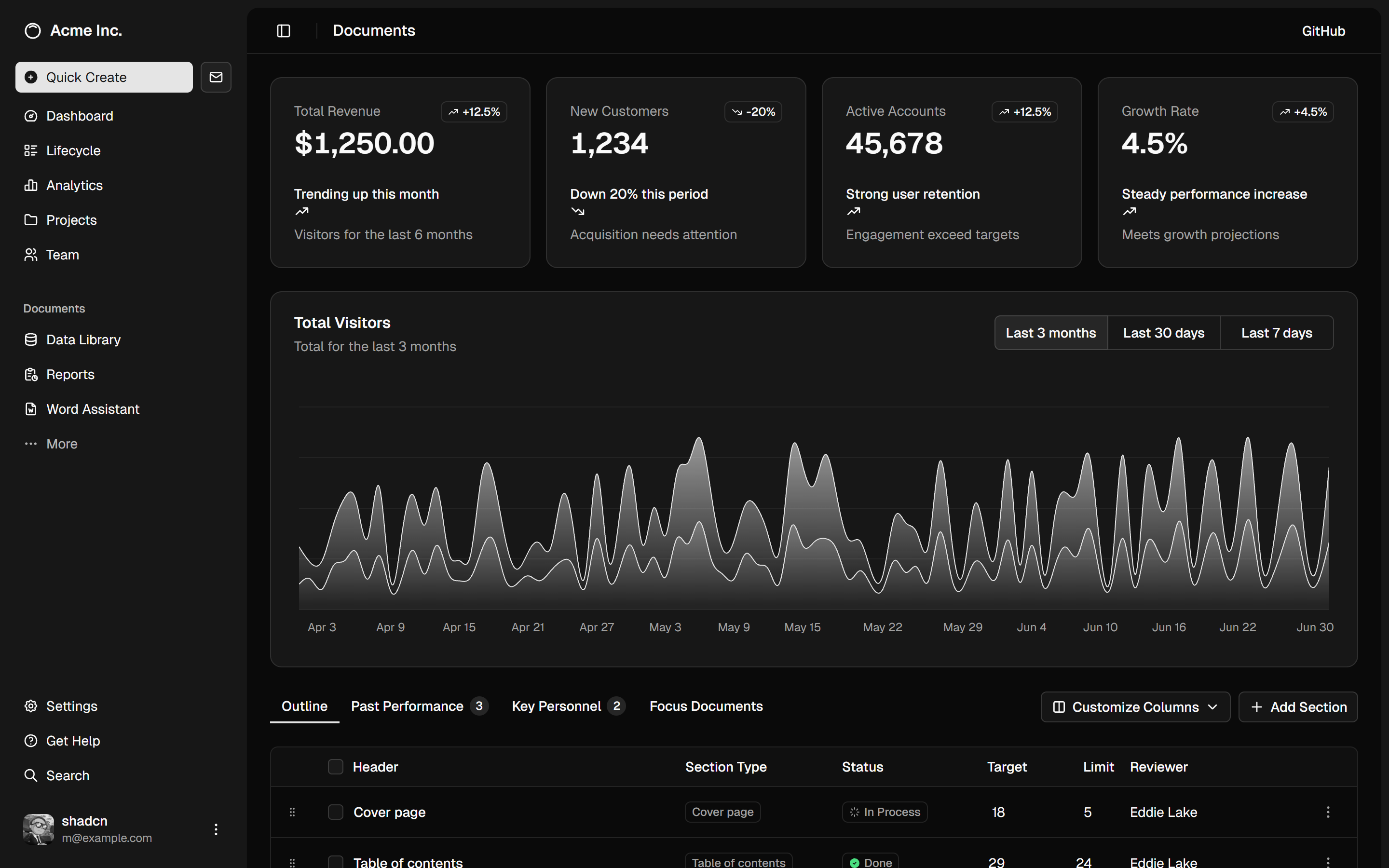Image resolution: width=1389 pixels, height=868 pixels.
Task: Click the Analytics chart icon
Action: 31,185
